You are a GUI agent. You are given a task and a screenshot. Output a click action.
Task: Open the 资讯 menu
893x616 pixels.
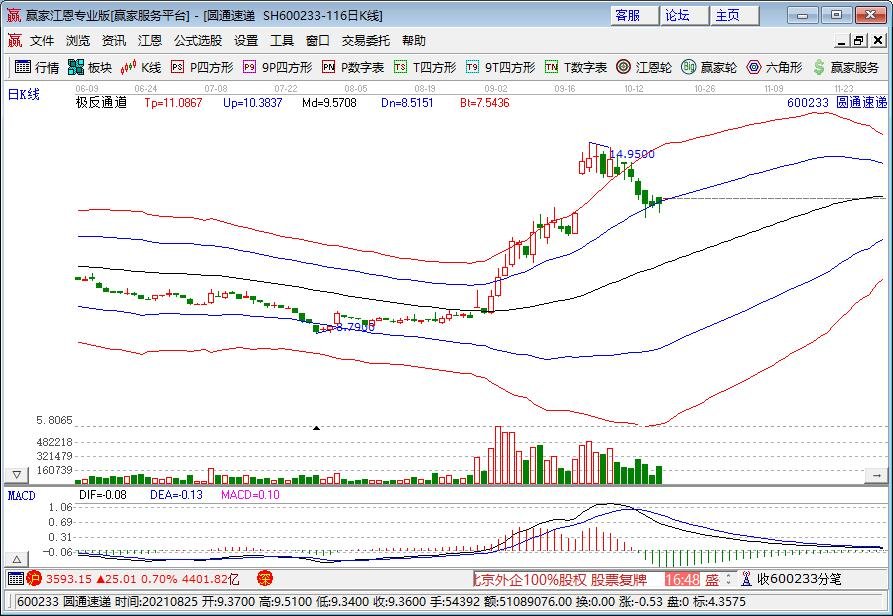pos(113,40)
